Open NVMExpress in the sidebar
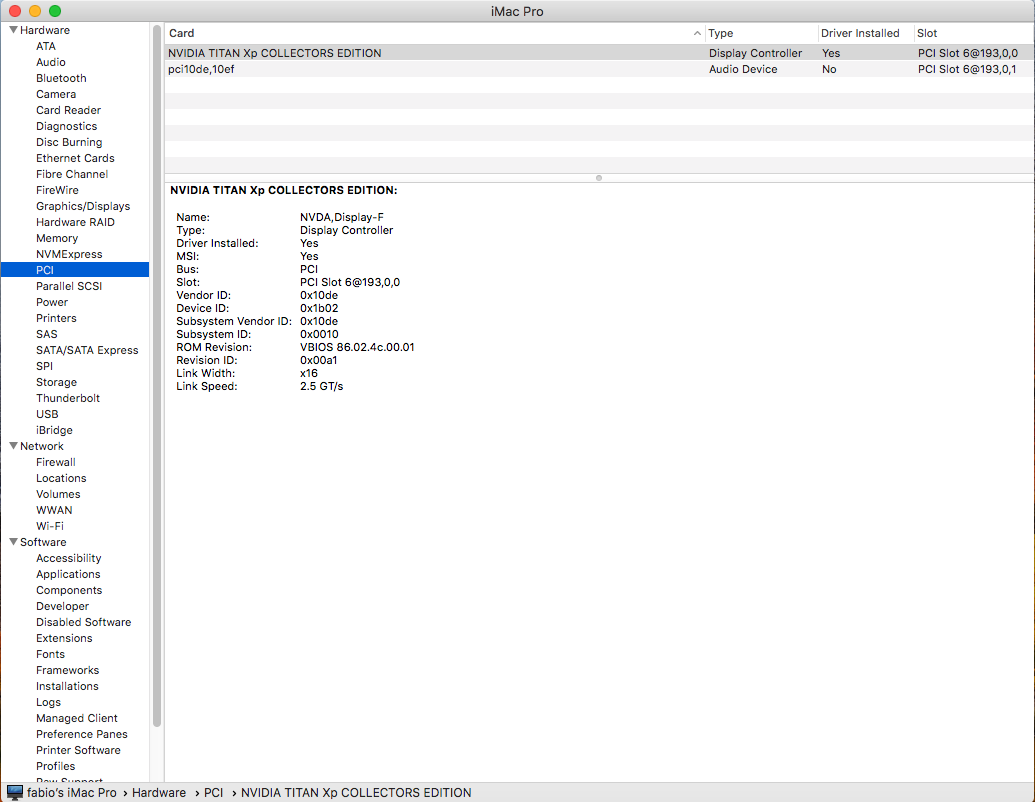The width and height of the screenshot is (1035, 802). (69, 254)
